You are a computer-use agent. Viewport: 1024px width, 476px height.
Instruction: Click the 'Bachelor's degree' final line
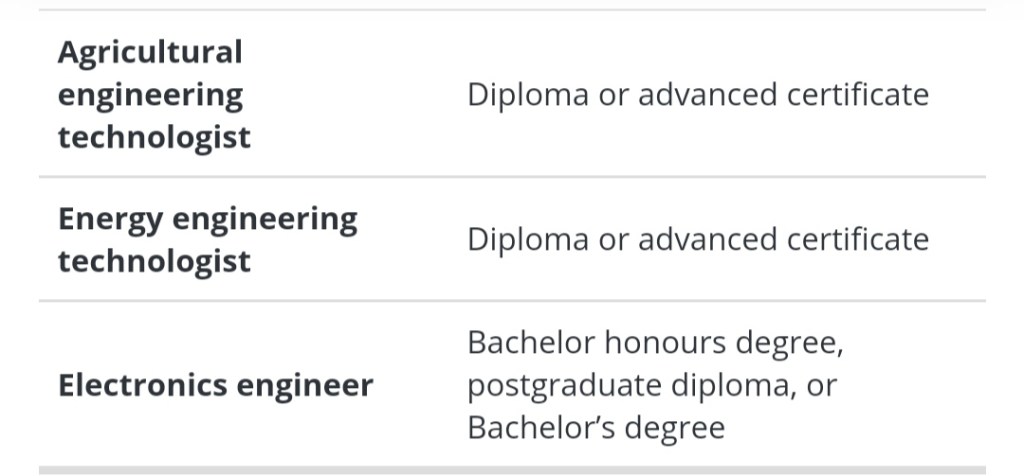pos(595,428)
